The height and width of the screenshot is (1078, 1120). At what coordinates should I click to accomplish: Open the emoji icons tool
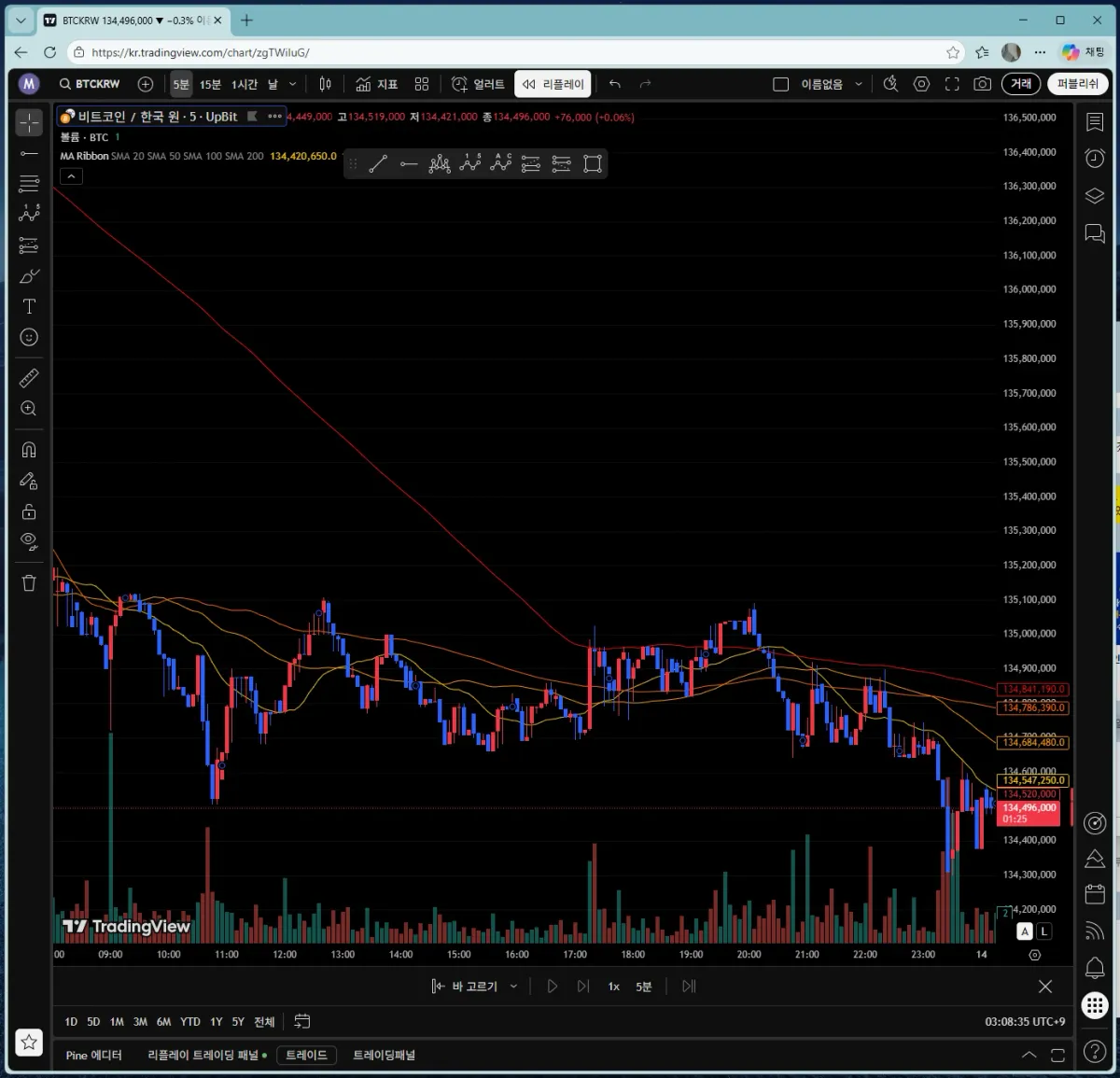(29, 337)
